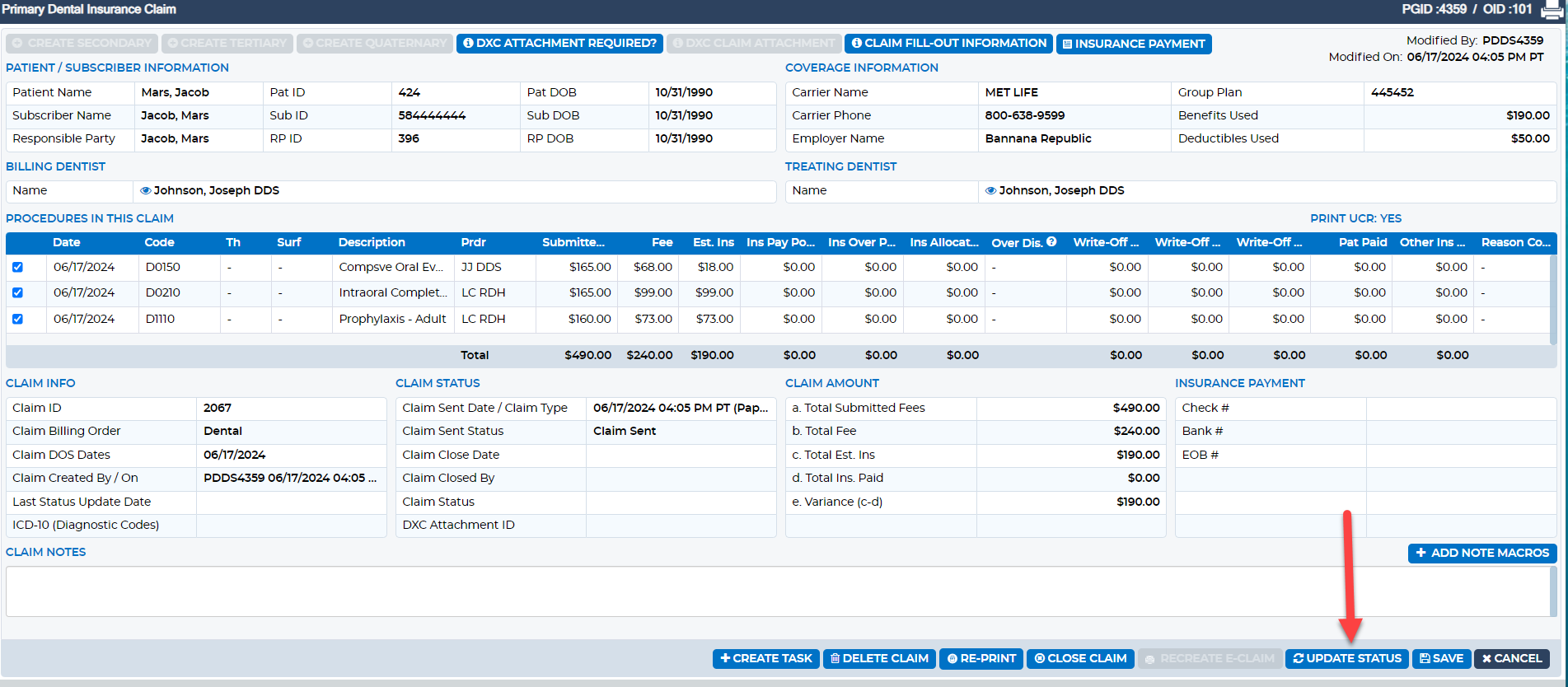Screen dimensions: 1568x687
Task: Click Close Claim button
Action: 1080,658
